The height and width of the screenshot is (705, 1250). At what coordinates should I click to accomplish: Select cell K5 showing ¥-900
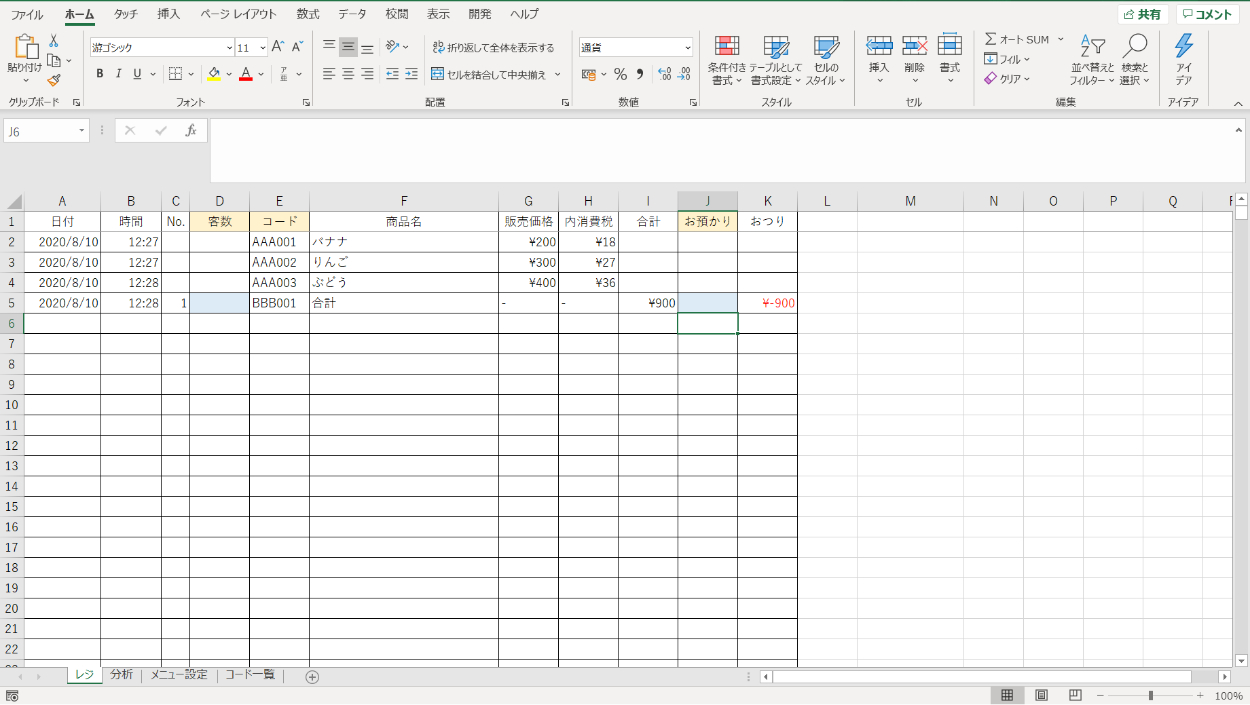coord(767,303)
